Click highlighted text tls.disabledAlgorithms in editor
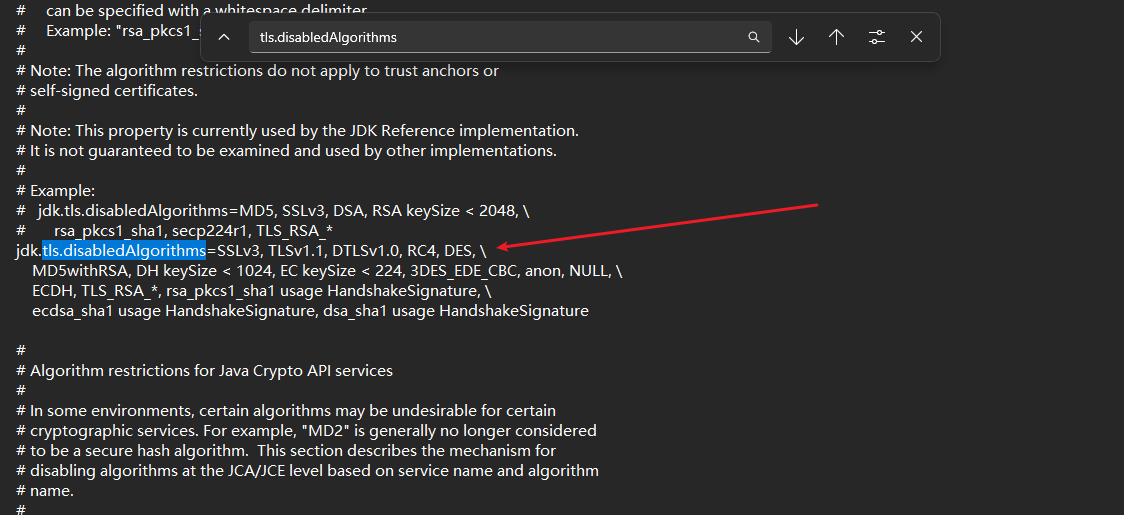This screenshot has height=515, width=1124. pos(124,251)
